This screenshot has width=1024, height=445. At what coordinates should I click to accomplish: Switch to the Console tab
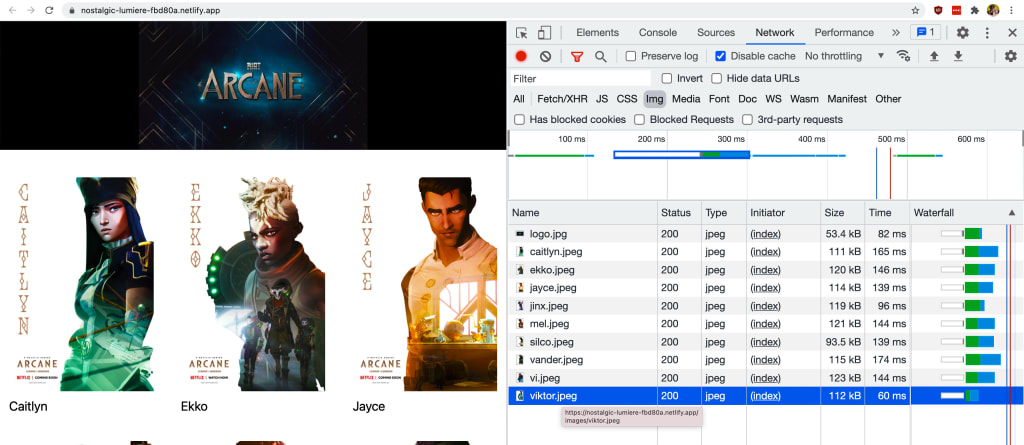coord(658,33)
